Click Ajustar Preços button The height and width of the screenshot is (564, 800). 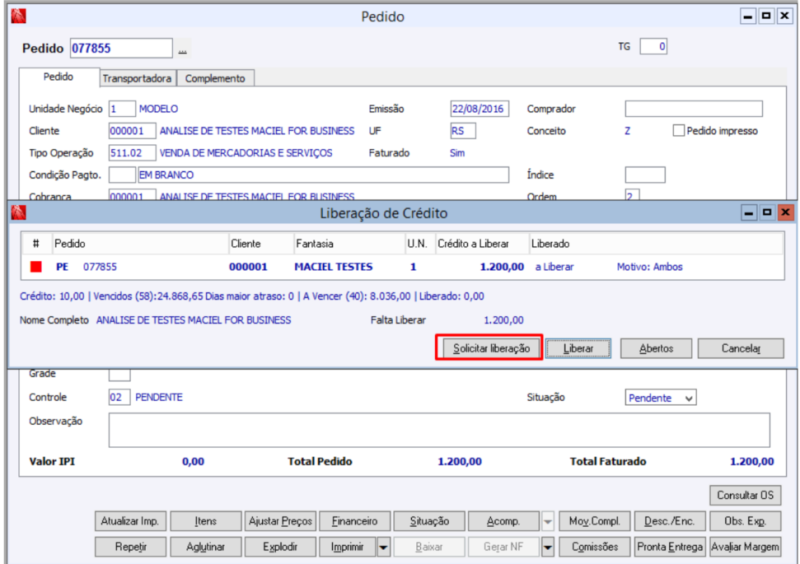point(280,521)
